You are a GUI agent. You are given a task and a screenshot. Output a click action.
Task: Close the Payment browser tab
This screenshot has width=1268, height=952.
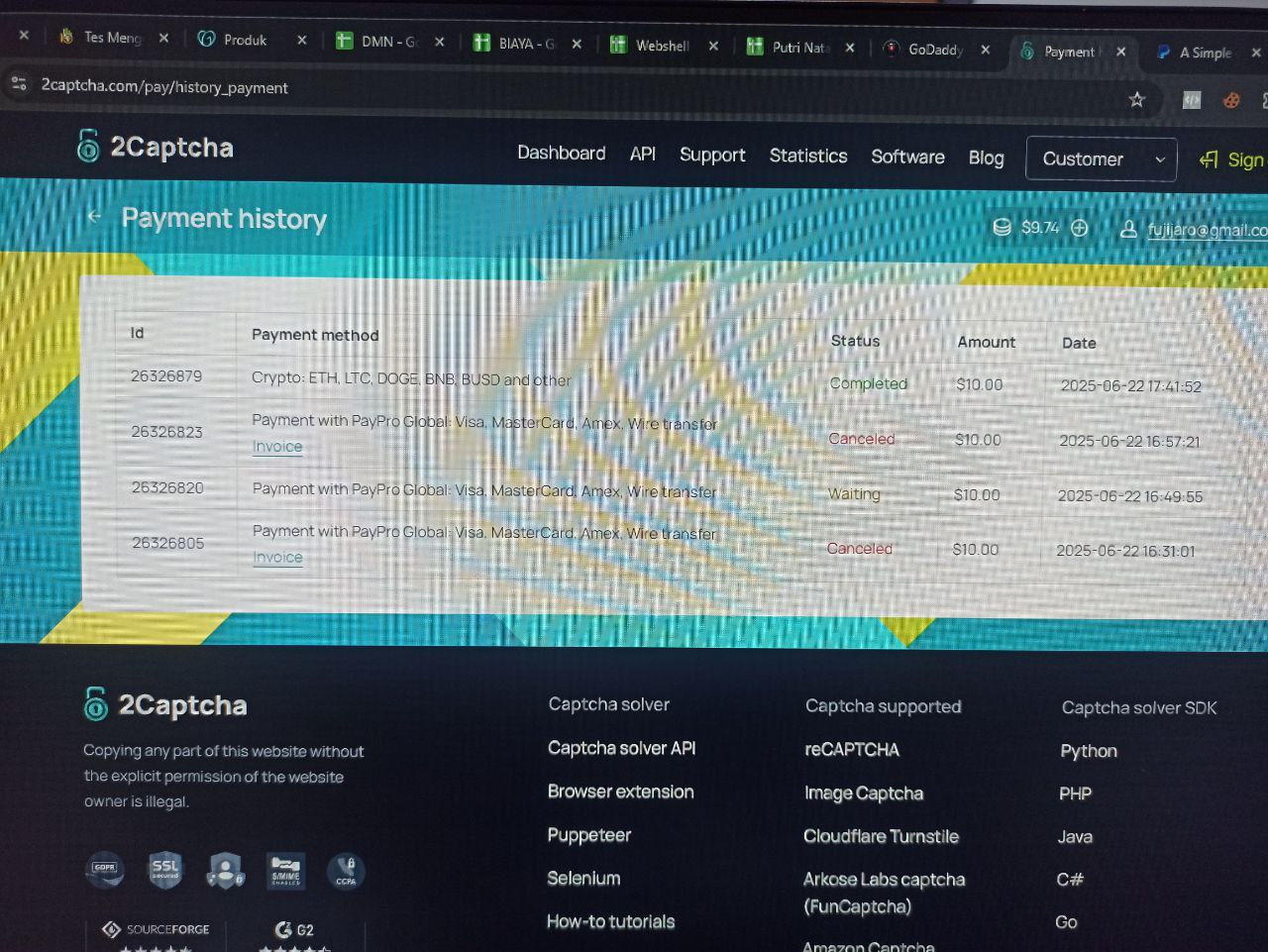click(x=1120, y=52)
